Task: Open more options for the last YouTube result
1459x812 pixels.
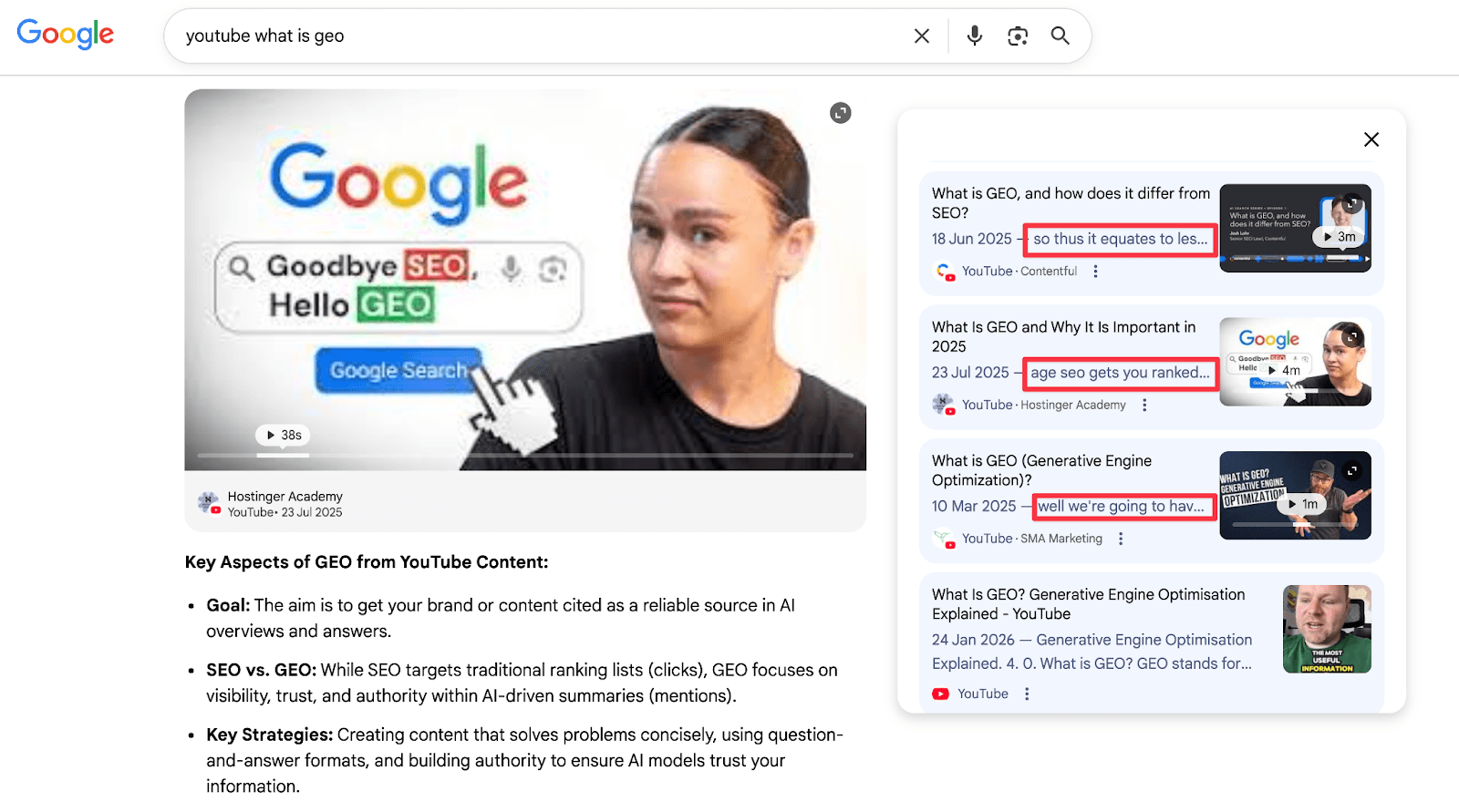Action: tap(1027, 694)
